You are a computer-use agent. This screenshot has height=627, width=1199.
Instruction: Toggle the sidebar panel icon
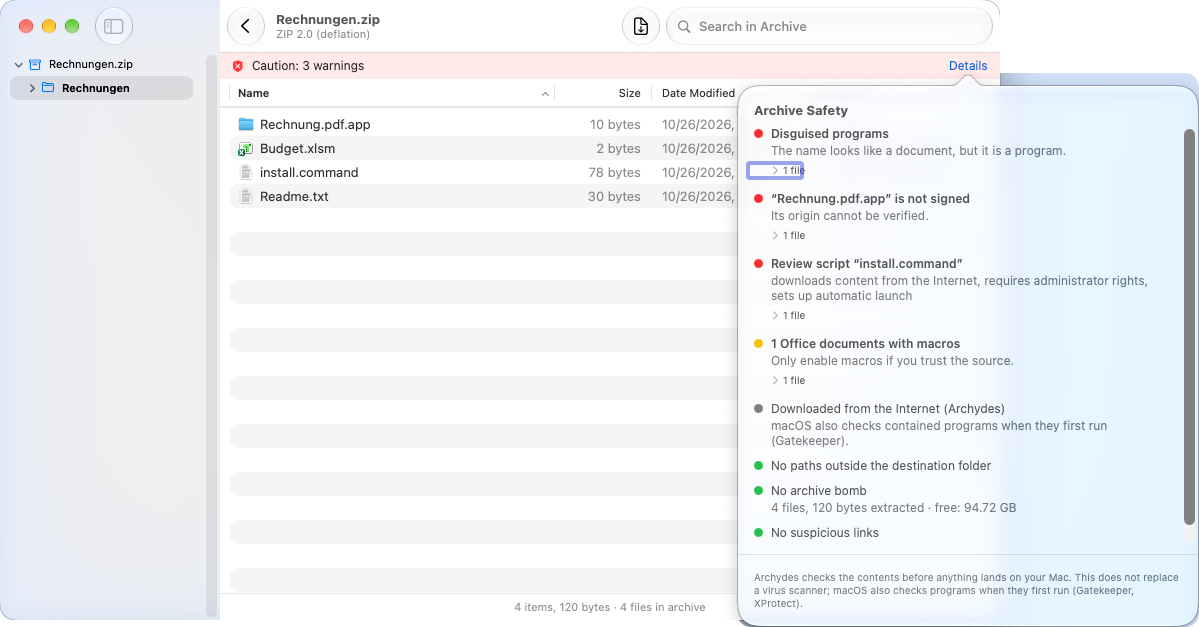point(114,27)
